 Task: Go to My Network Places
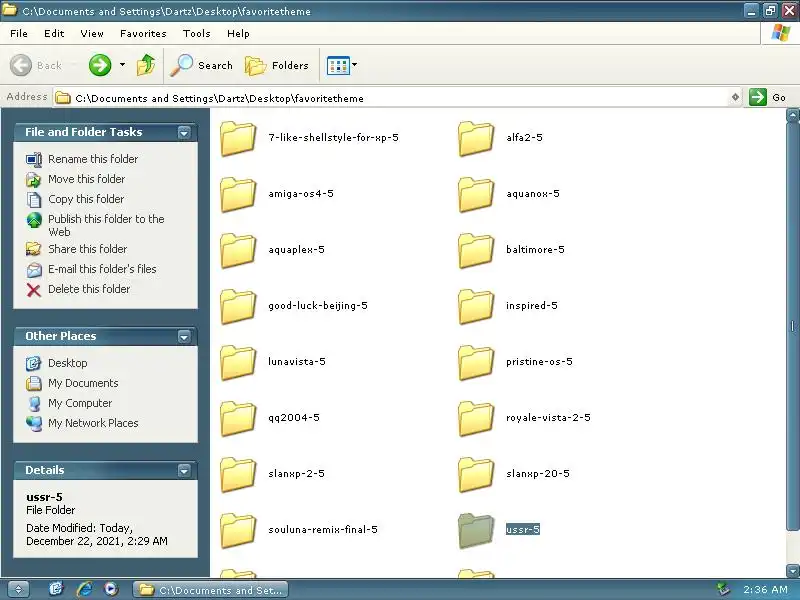click(x=93, y=423)
